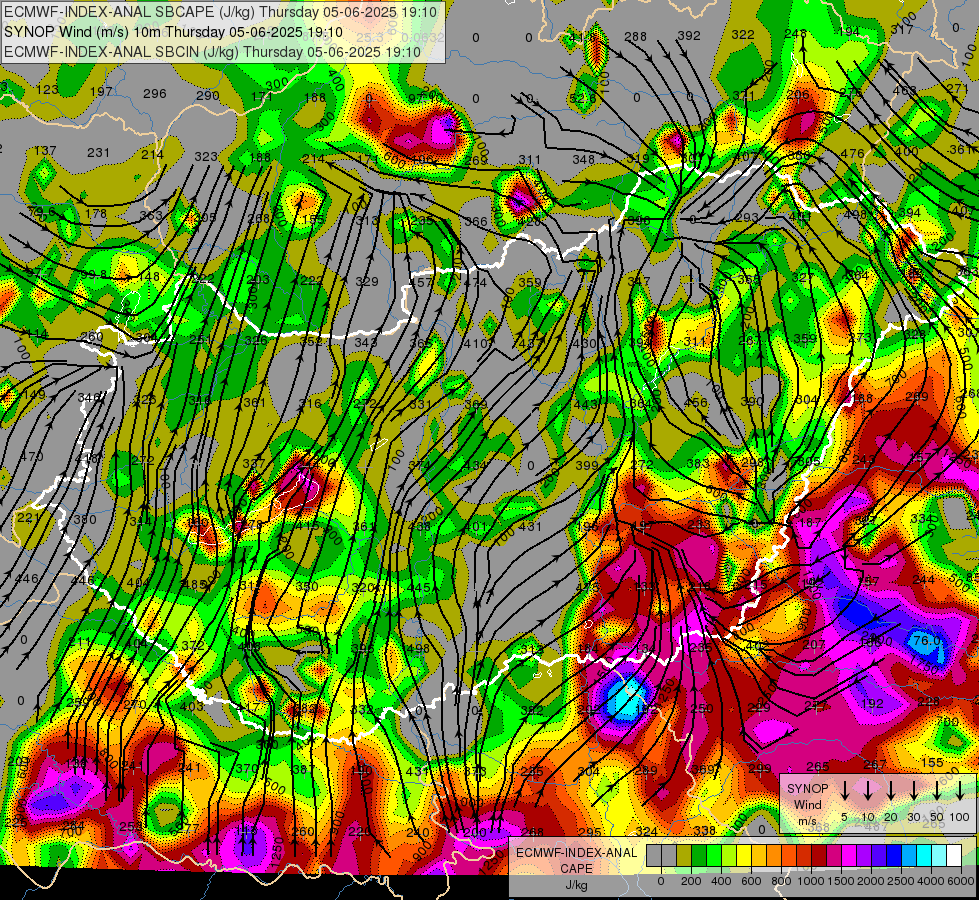Click the 50 m/s wind arrow in legend
Screen dimensions: 979x900
(937, 791)
